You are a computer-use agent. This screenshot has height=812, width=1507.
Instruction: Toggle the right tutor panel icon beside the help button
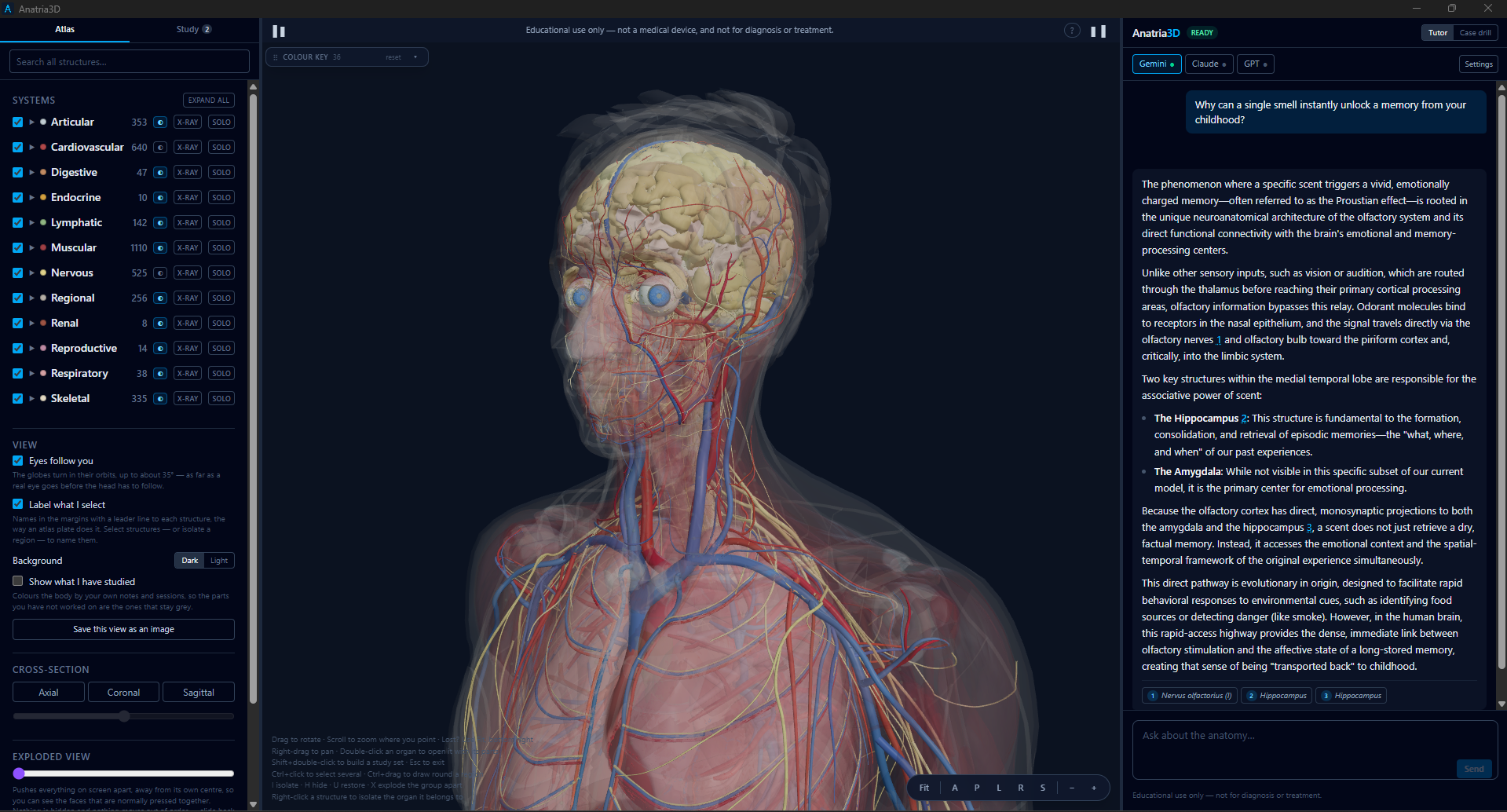coord(1098,31)
